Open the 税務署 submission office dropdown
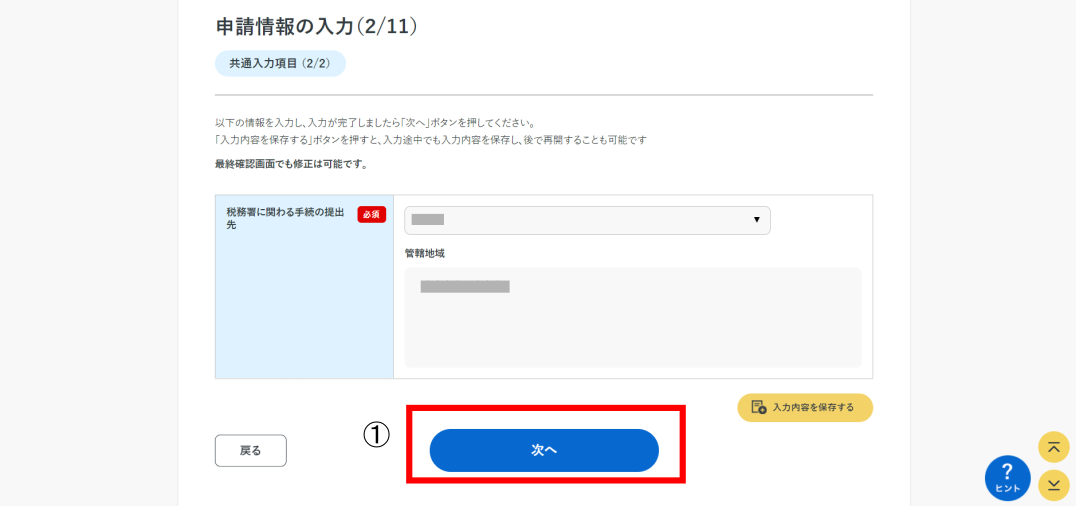 pyautogui.click(x=587, y=220)
